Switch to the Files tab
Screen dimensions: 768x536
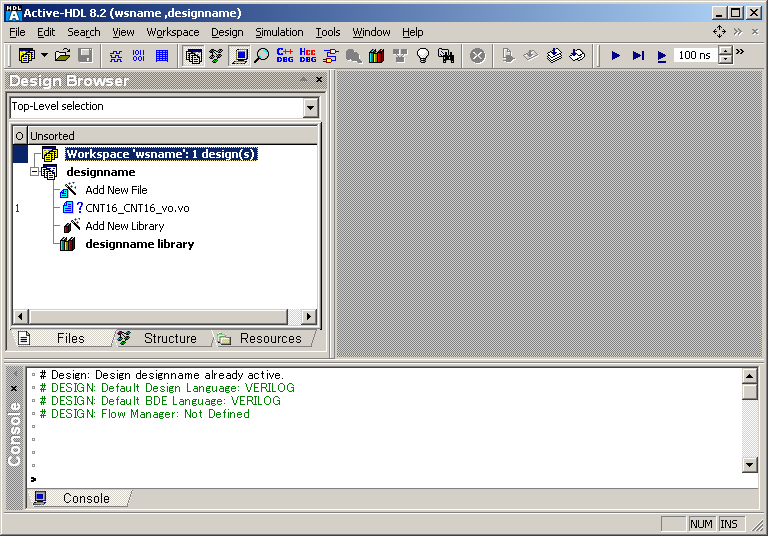65,339
